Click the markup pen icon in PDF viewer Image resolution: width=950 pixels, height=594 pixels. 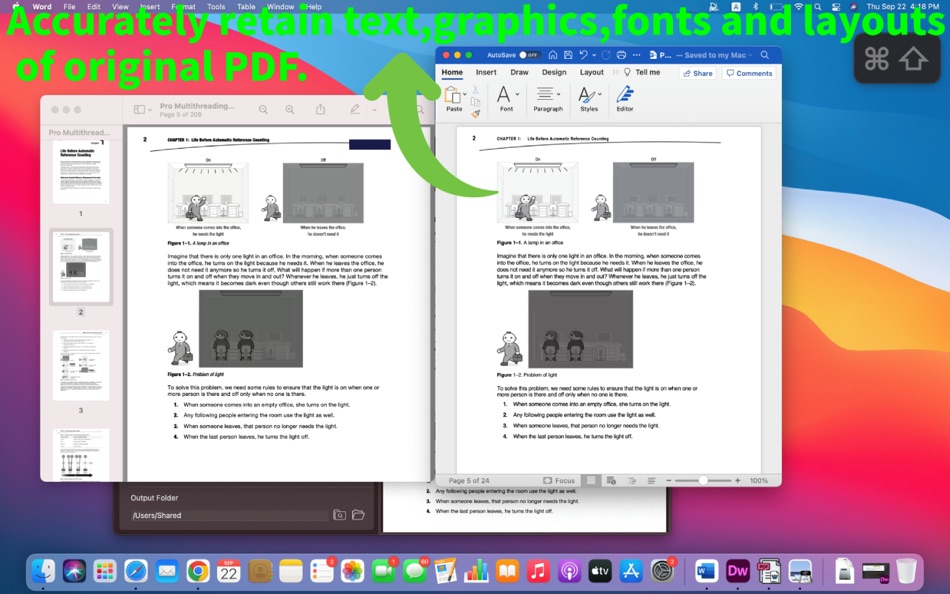coord(354,109)
